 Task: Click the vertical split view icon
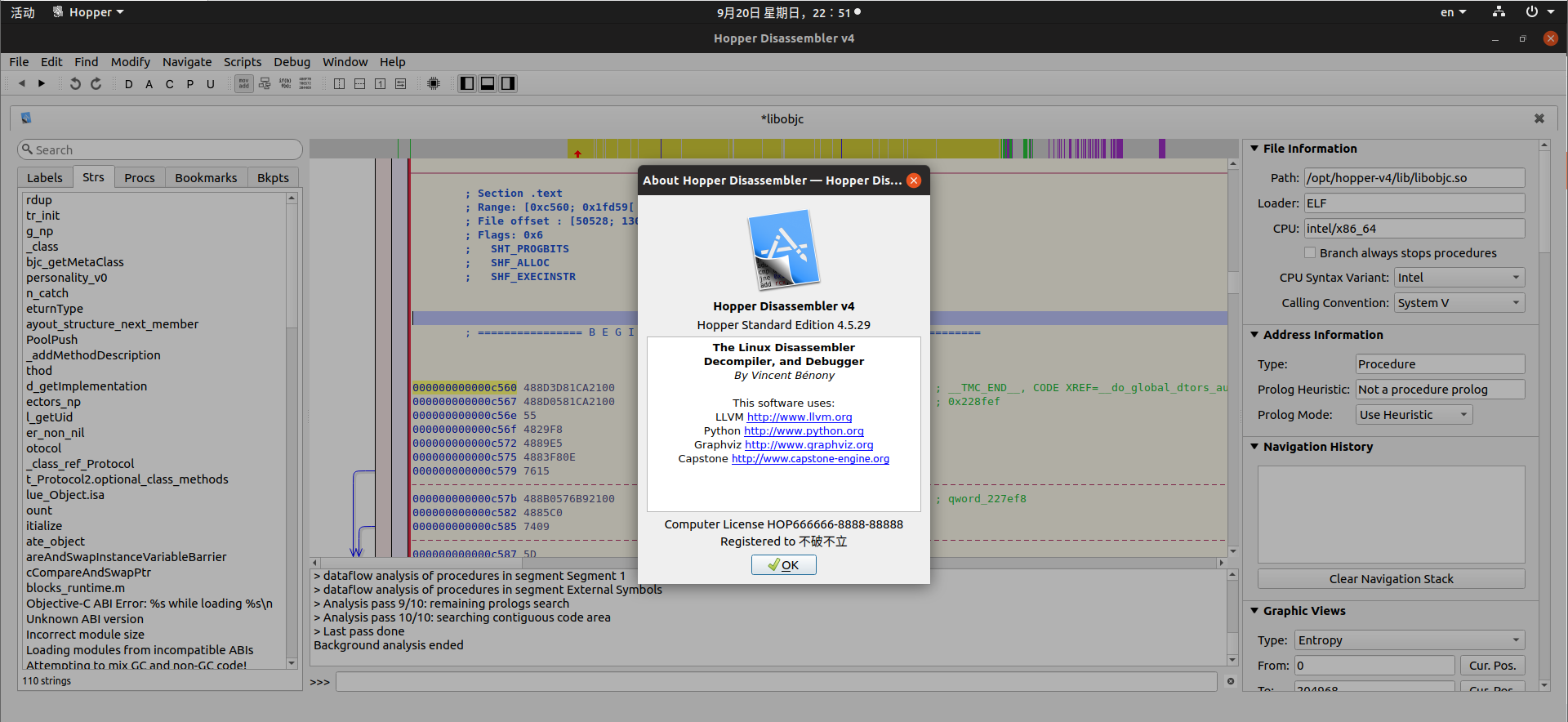click(340, 83)
